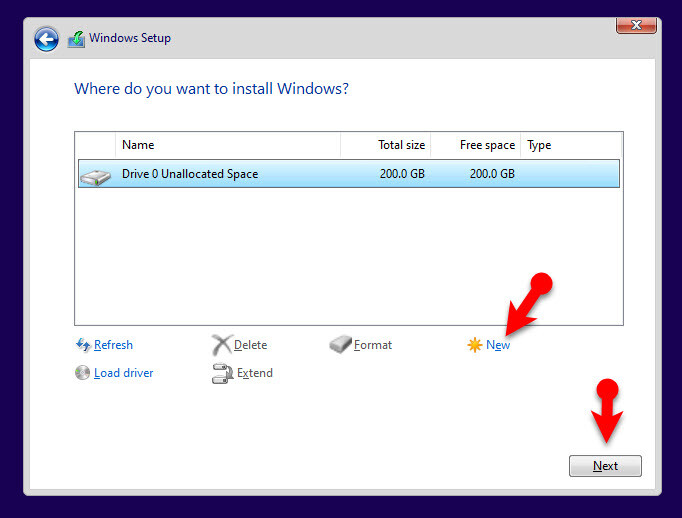Select the Drive 0 Unallocated Space row

click(349, 174)
